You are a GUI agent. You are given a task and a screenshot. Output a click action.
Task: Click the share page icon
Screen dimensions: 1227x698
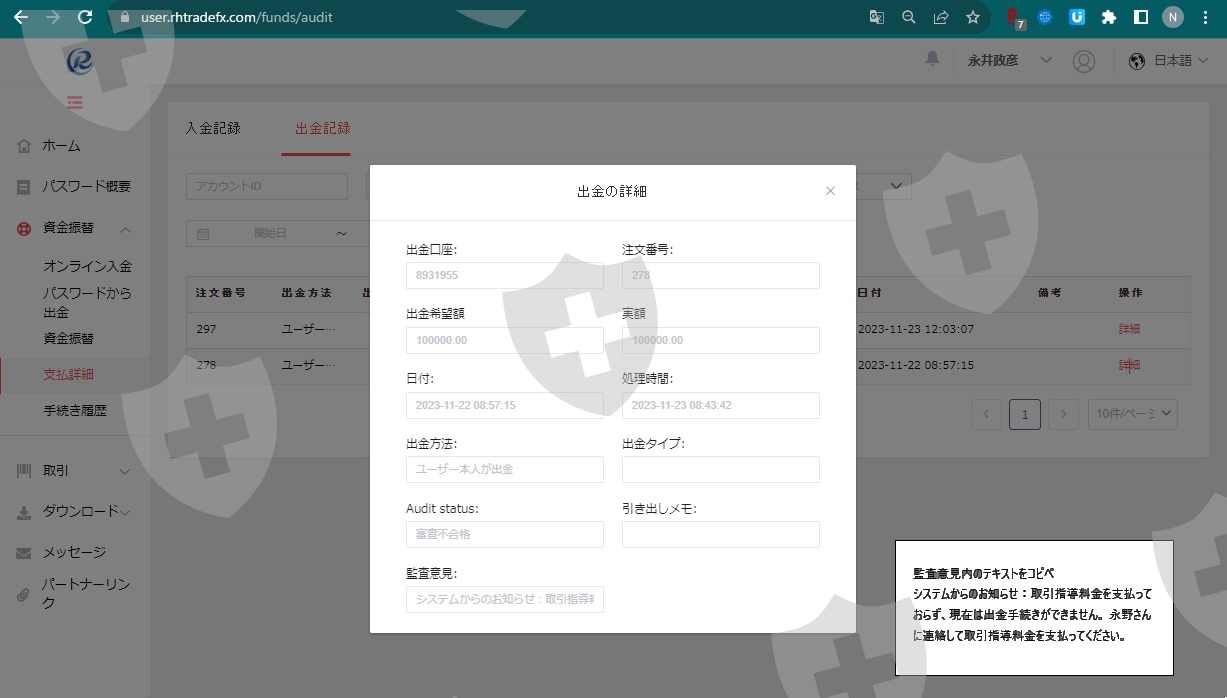940,17
